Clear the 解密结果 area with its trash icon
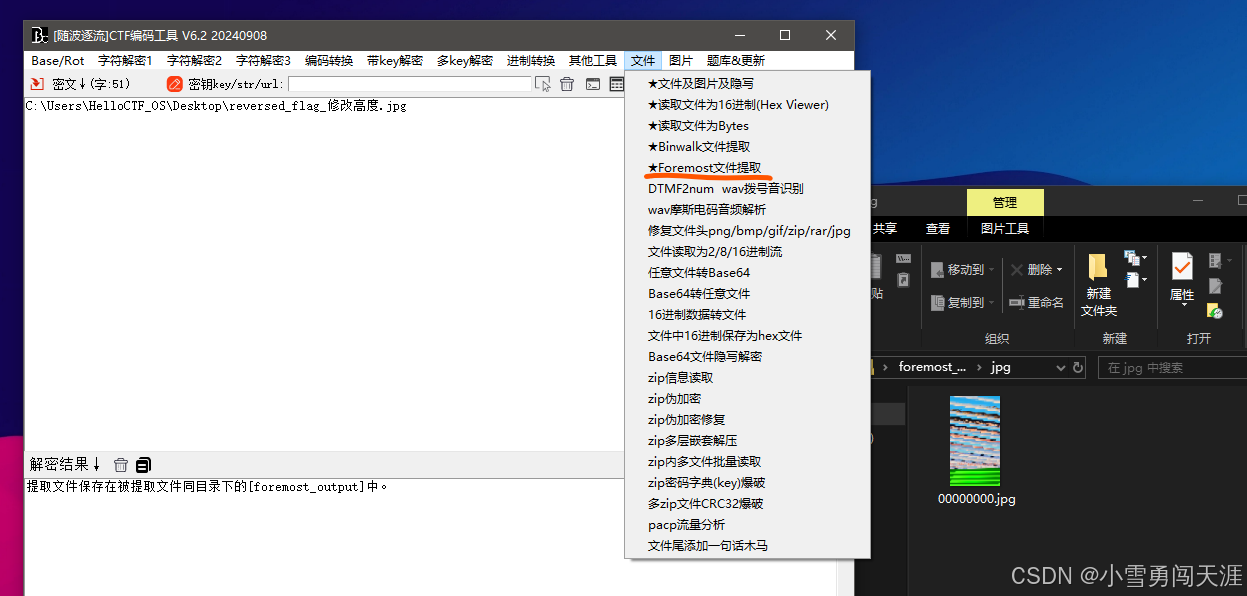 tap(121, 464)
